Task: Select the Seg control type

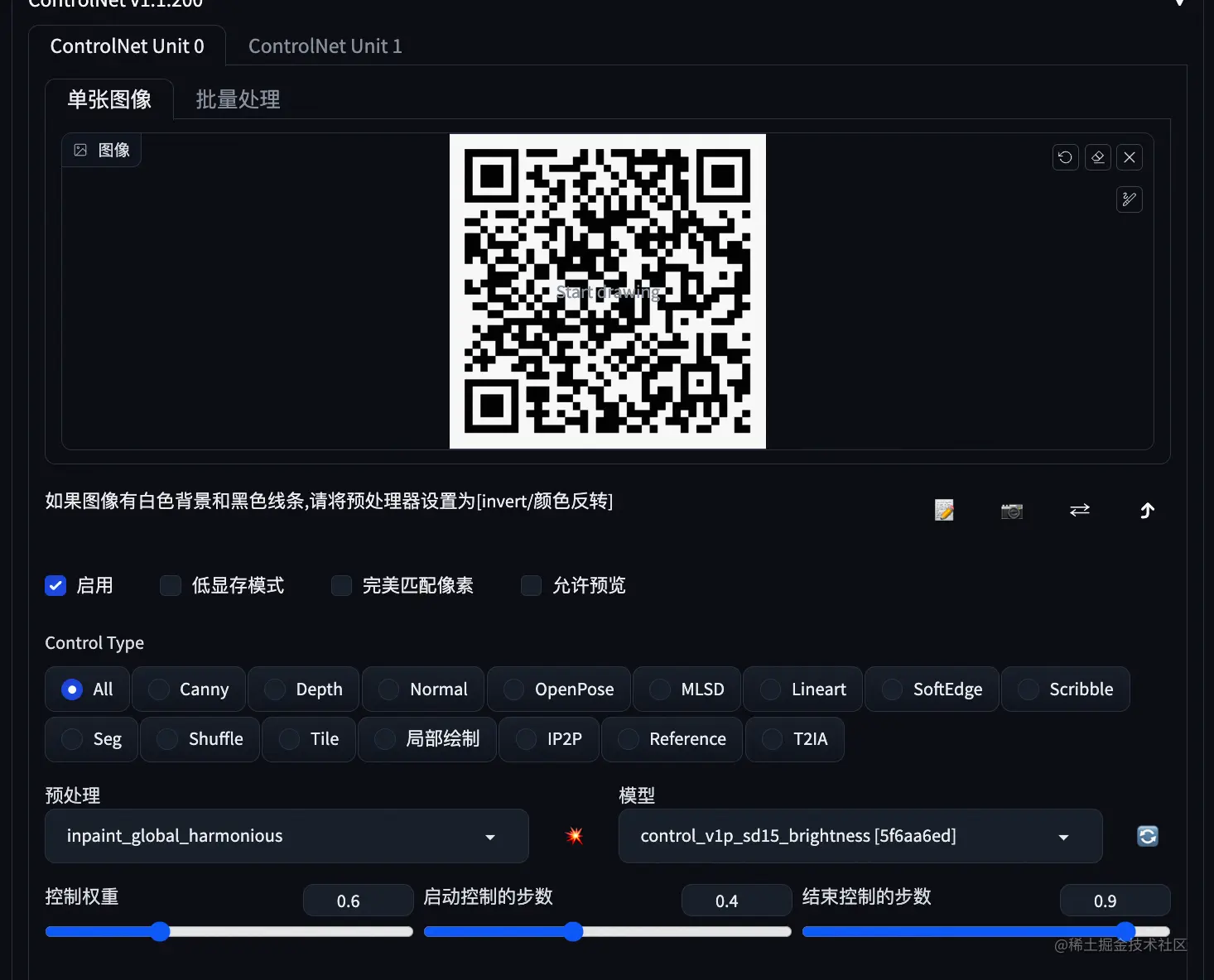Action: (x=92, y=739)
